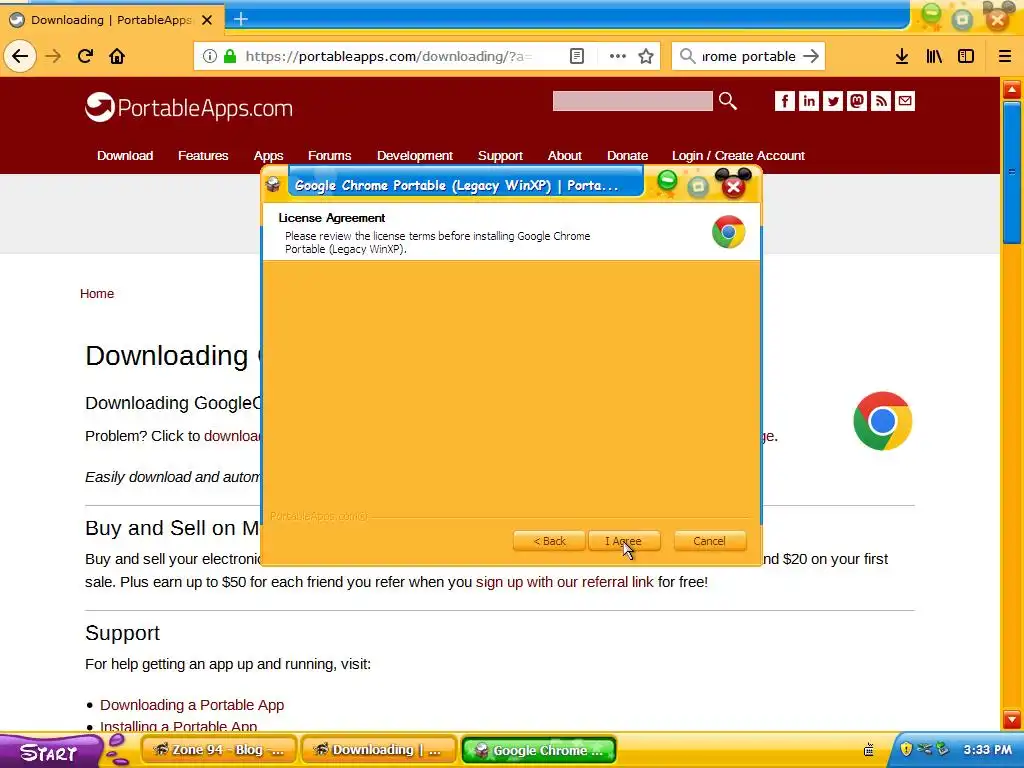Click the installer's Back button
Viewport: 1024px width, 768px height.
[x=549, y=541]
